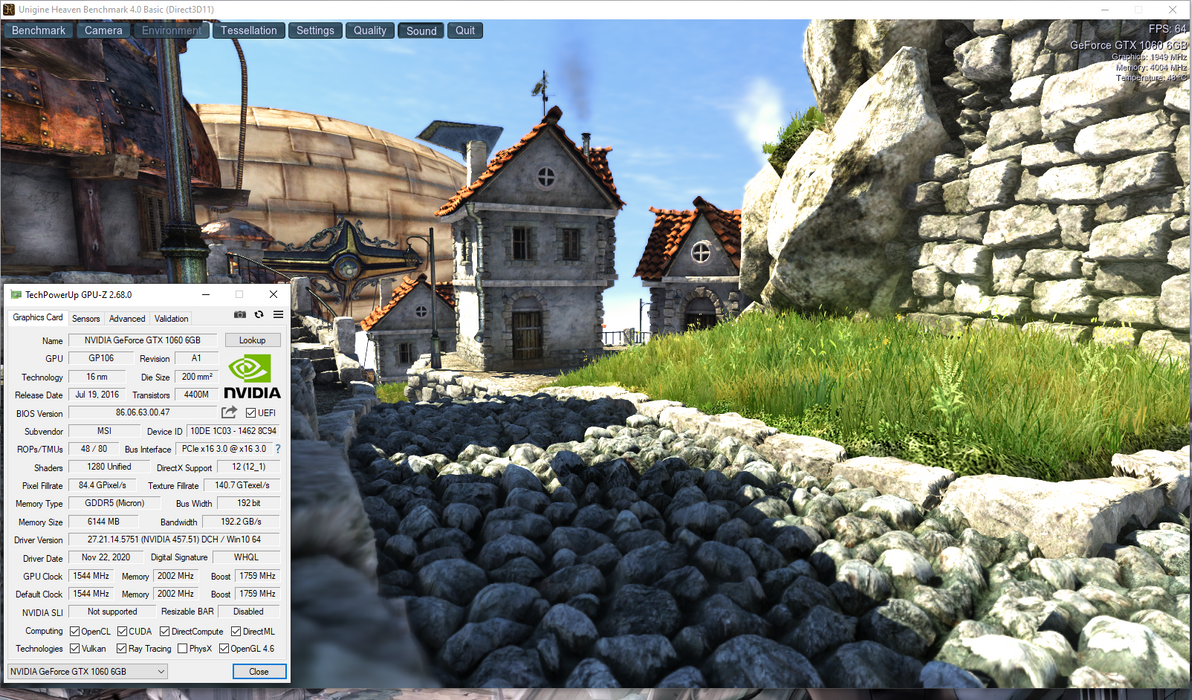1192x700 pixels.
Task: Click the Digital Signature value WHQL
Action: tap(246, 557)
